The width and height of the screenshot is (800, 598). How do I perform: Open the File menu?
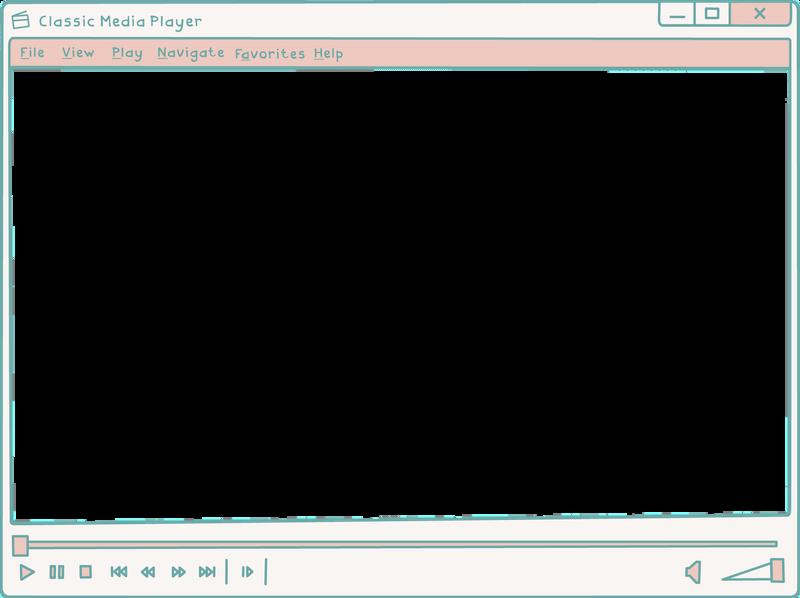[32, 53]
